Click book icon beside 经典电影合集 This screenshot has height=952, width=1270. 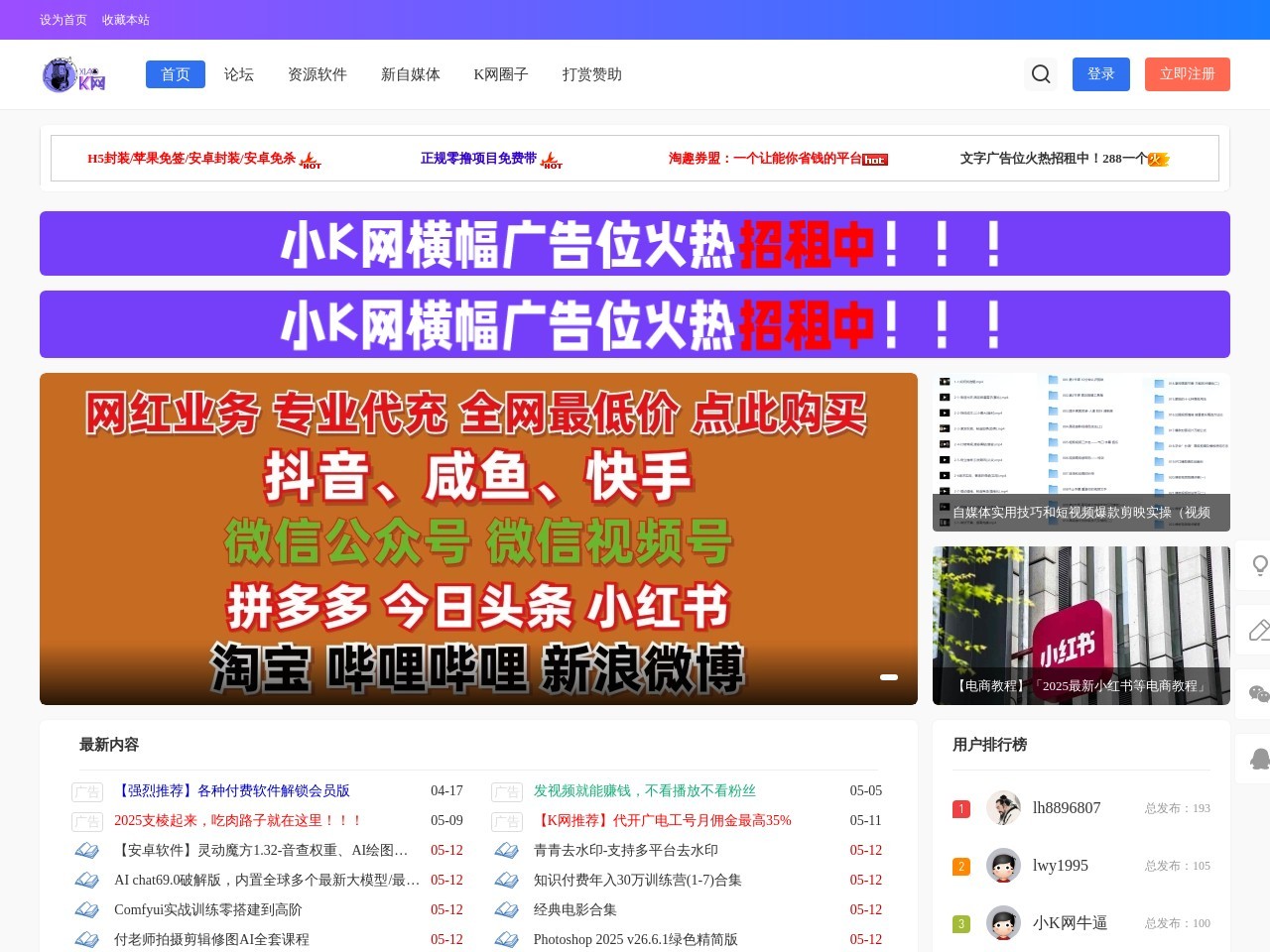coord(507,909)
